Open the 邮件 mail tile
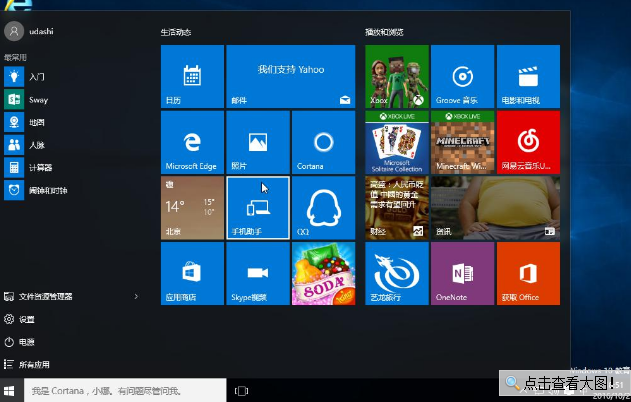The width and height of the screenshot is (631, 402). coord(291,76)
